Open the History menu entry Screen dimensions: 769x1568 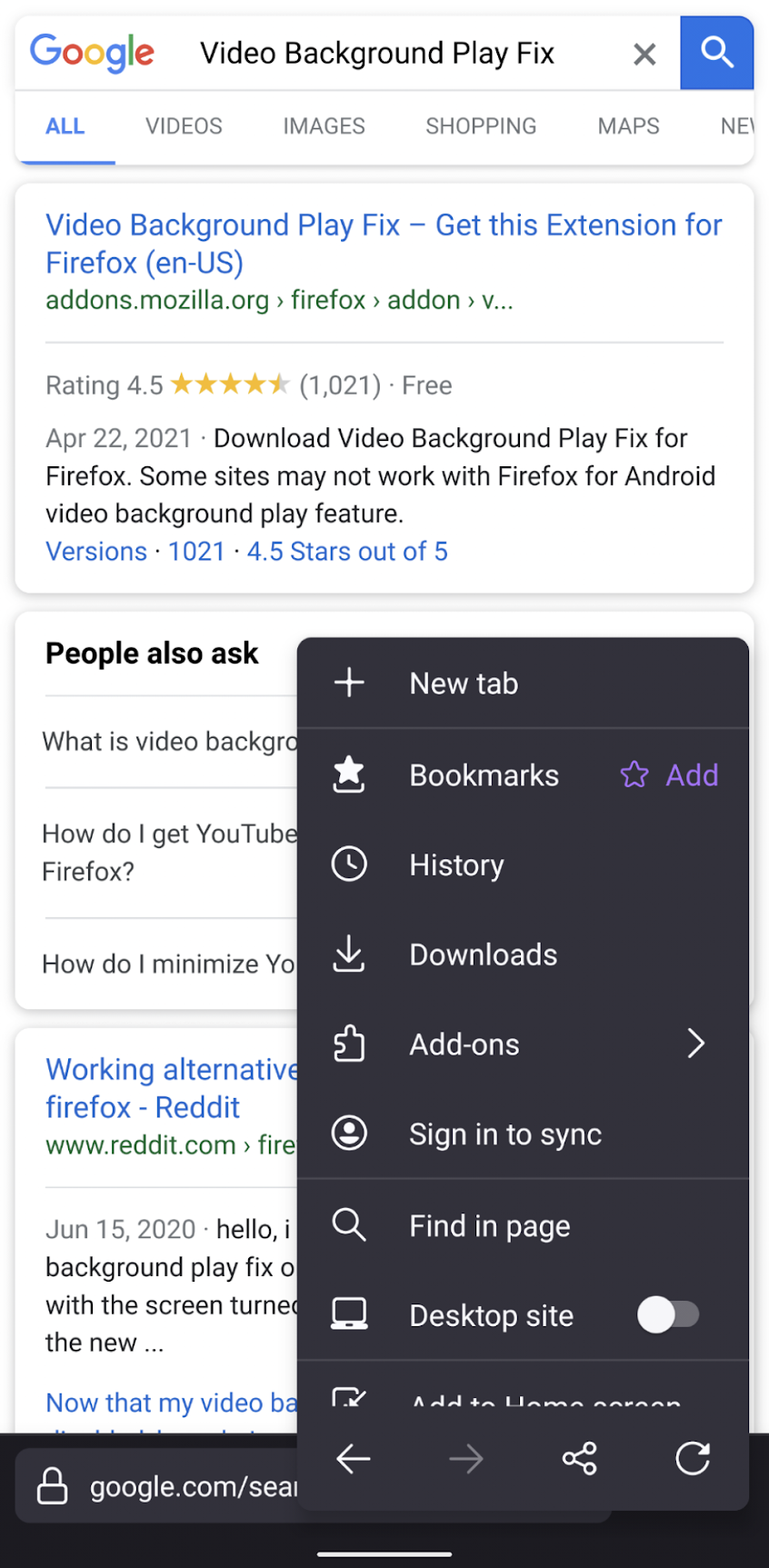click(523, 864)
